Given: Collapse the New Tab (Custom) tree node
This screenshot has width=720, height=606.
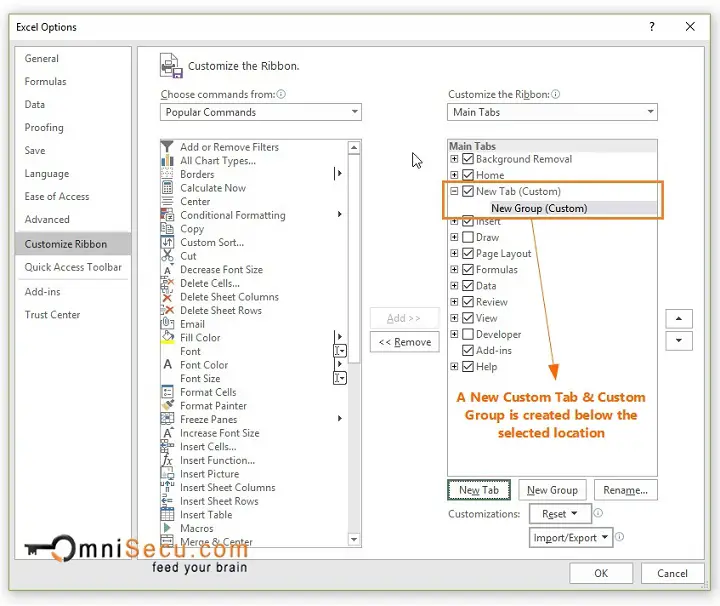Looking at the screenshot, I should pyautogui.click(x=454, y=191).
